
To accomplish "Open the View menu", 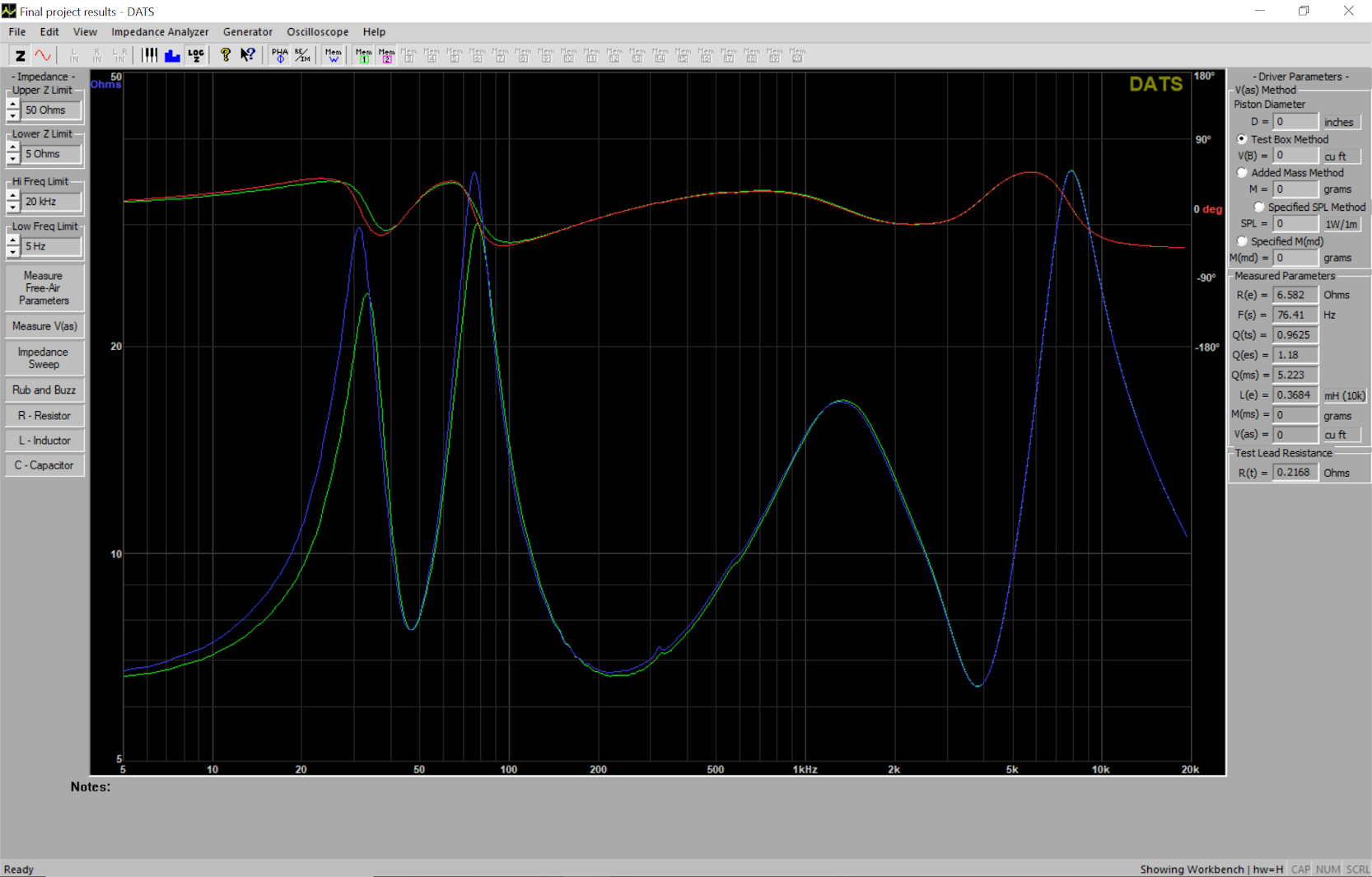I will pyautogui.click(x=85, y=32).
